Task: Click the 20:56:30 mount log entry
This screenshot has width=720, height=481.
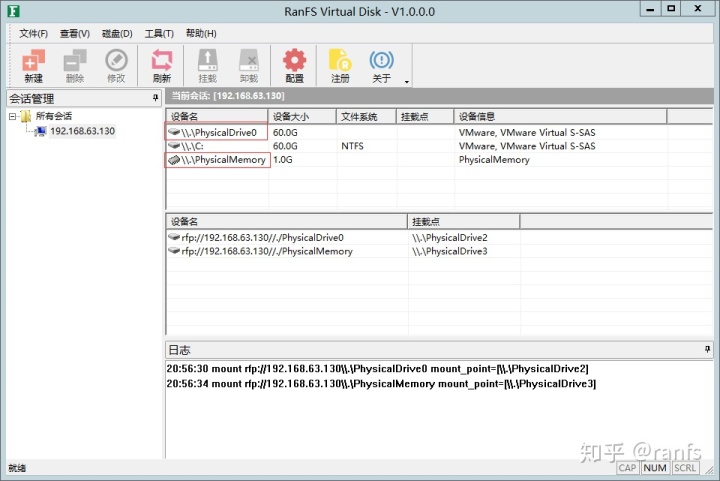Action: pos(377,369)
